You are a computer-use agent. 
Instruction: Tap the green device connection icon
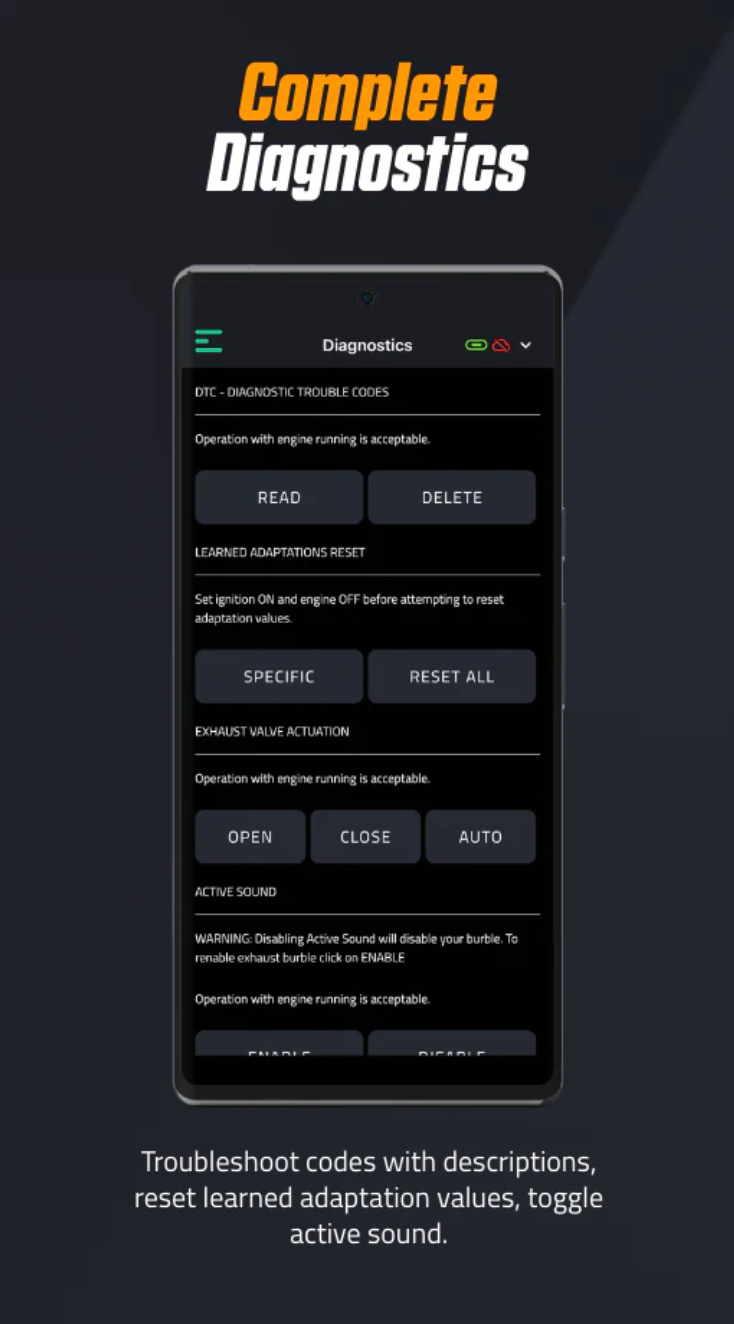pos(476,345)
